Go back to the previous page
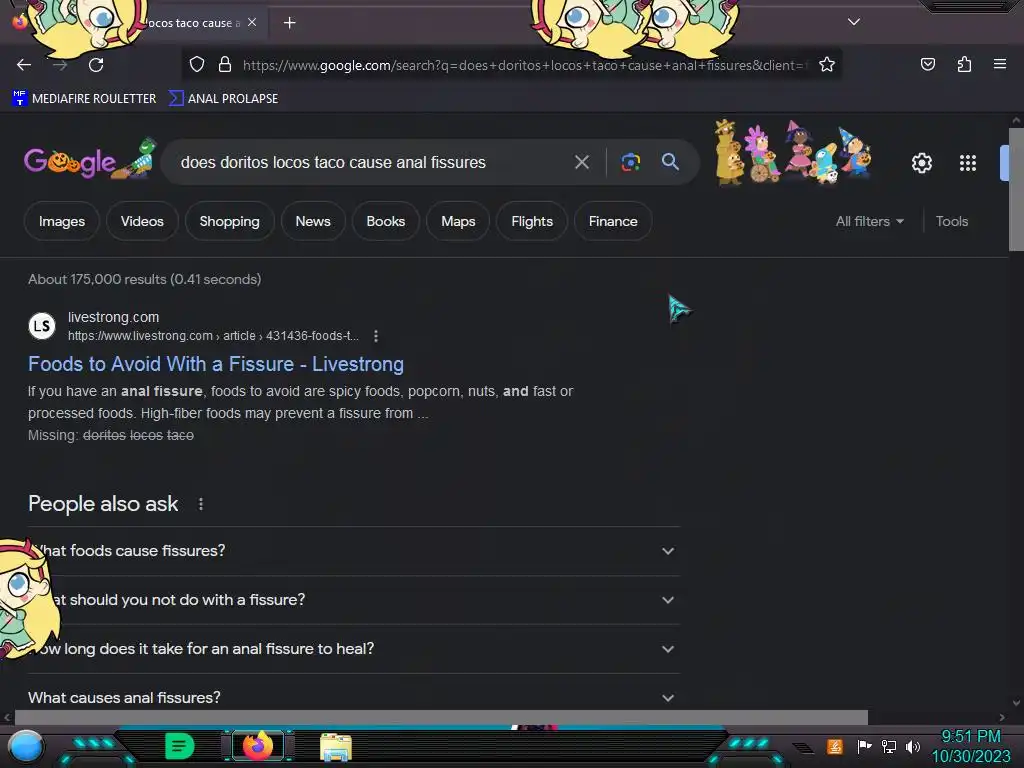The width and height of the screenshot is (1024, 768). click(24, 65)
